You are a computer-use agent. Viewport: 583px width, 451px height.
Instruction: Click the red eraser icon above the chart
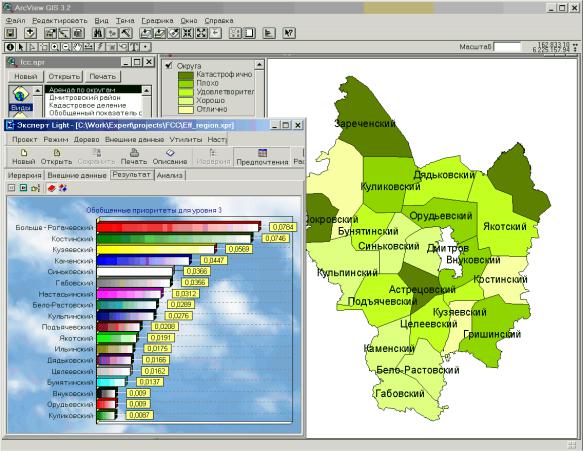pyautogui.click(x=52, y=188)
